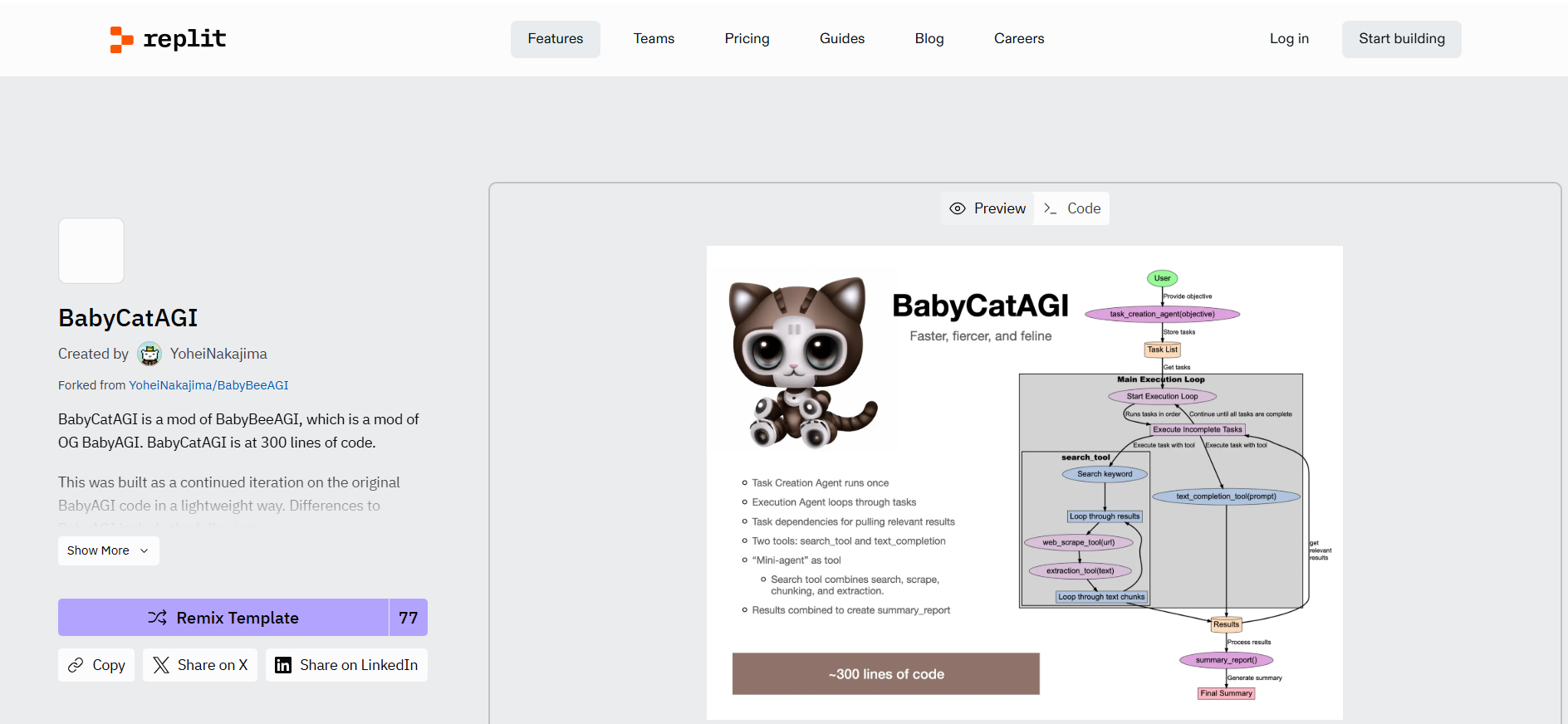Click the Start building button
The height and width of the screenshot is (724, 1568).
pos(1402,39)
